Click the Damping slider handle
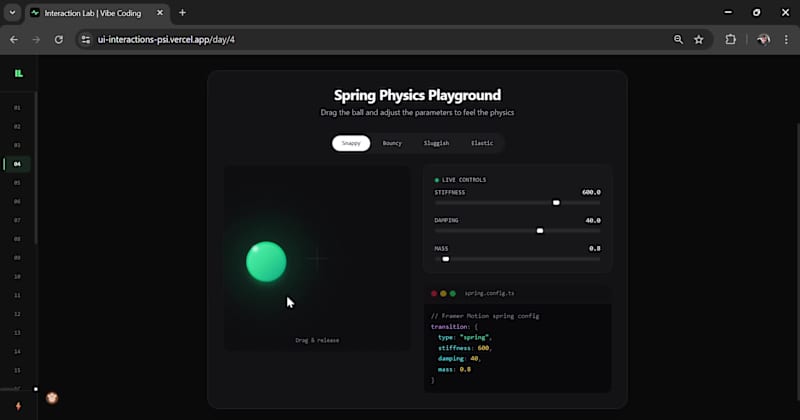Screen dimensions: 800x420 [540, 231]
